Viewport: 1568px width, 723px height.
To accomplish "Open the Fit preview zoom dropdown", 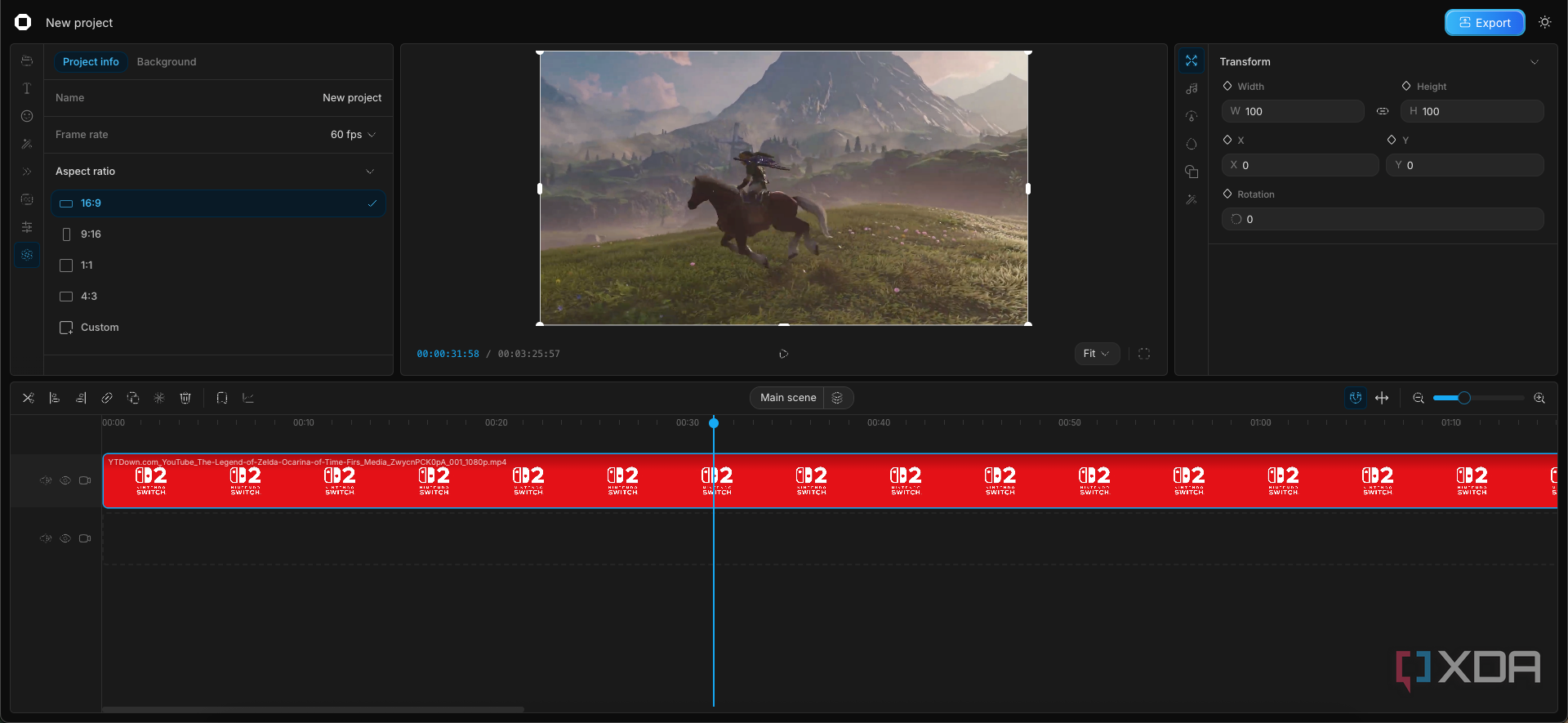I will tap(1096, 354).
